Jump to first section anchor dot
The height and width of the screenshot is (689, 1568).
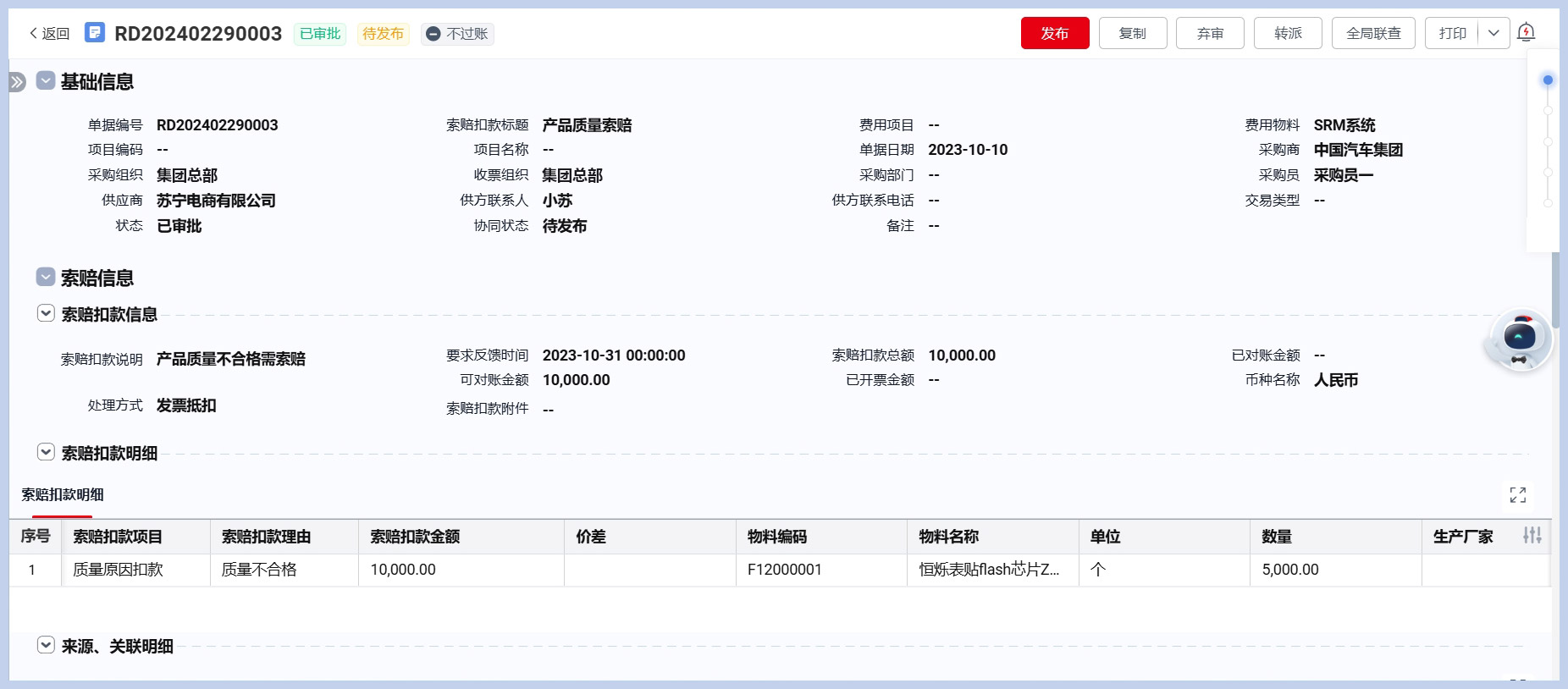[x=1548, y=80]
